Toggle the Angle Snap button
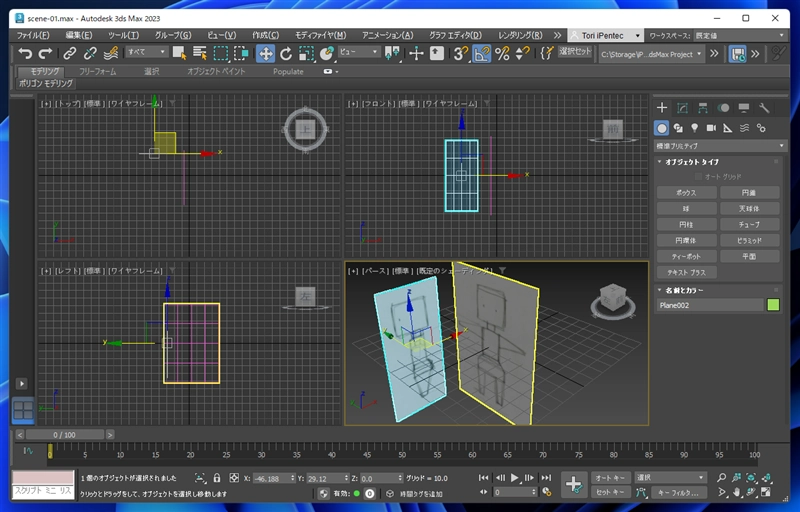The image size is (800, 512). coord(482,53)
